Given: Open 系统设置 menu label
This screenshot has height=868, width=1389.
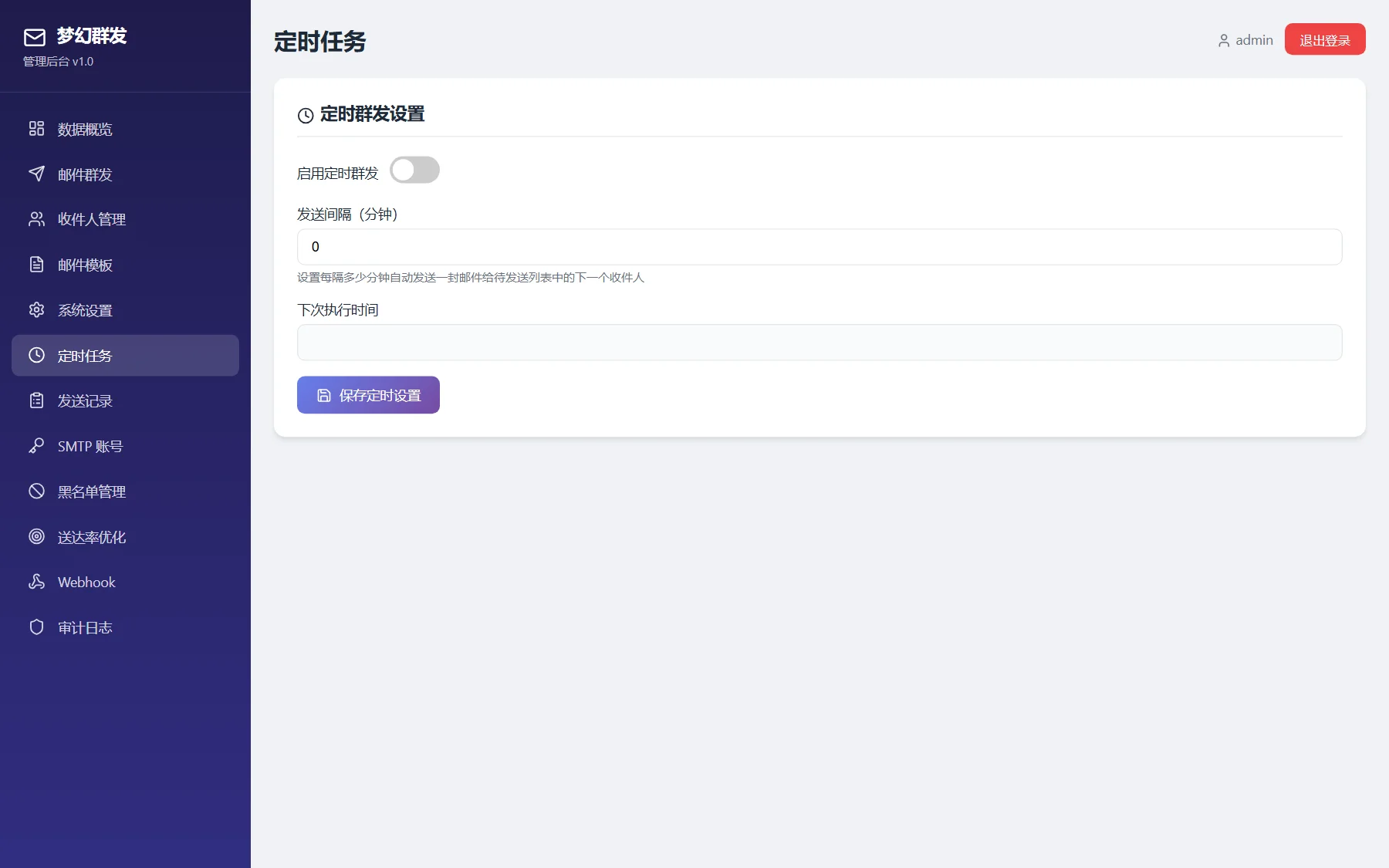Looking at the screenshot, I should pyautogui.click(x=85, y=311).
